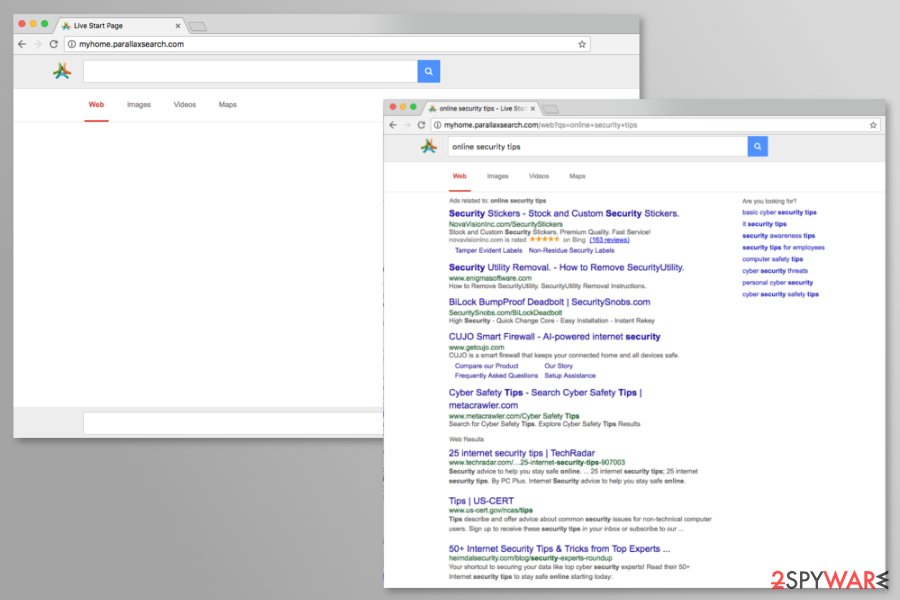Open the Videos tab in the back window
This screenshot has height=600, width=900.
[185, 104]
